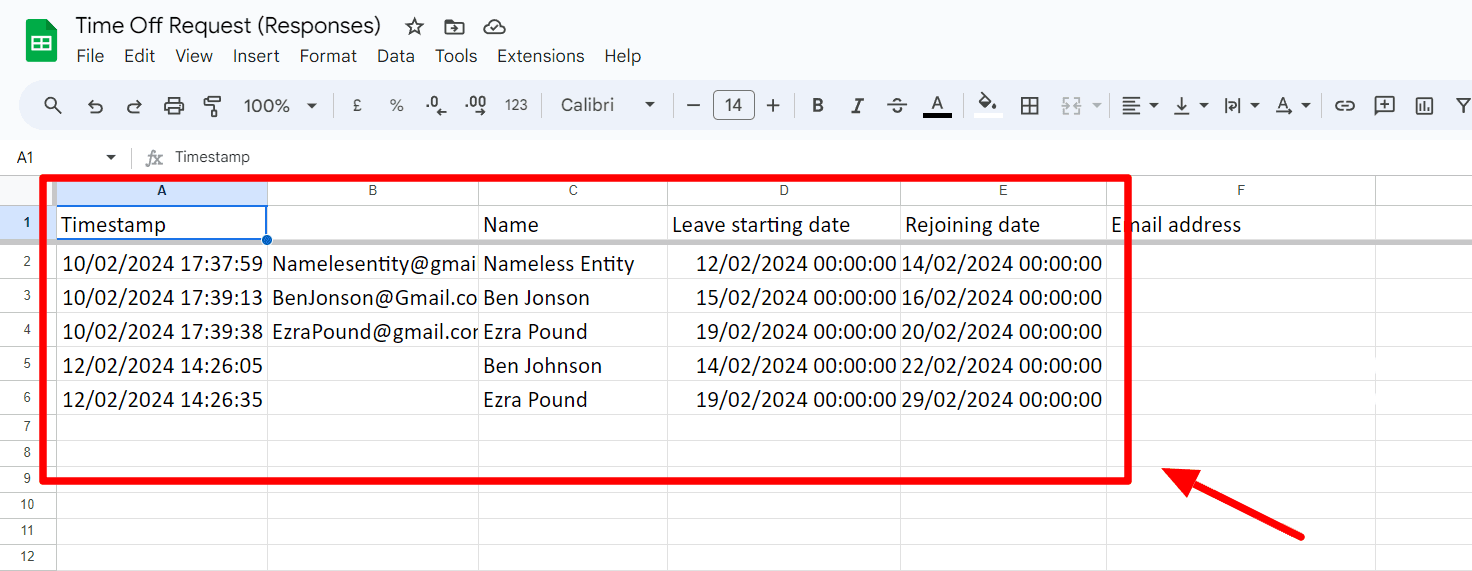The image size is (1472, 571).
Task: Select the Nameless Entity name cell
Action: 573,264
